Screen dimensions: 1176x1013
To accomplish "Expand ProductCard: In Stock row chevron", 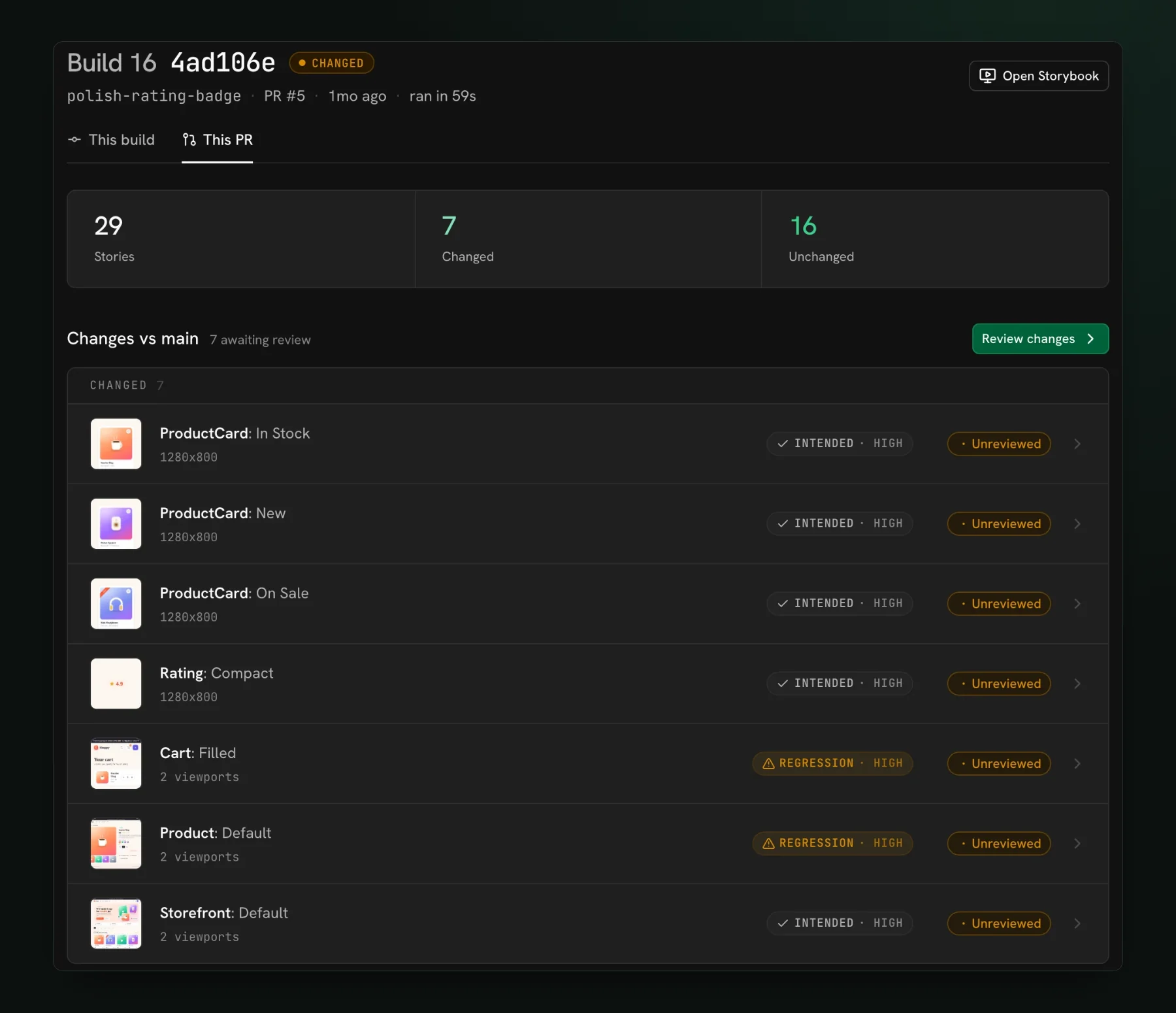I will [1077, 444].
